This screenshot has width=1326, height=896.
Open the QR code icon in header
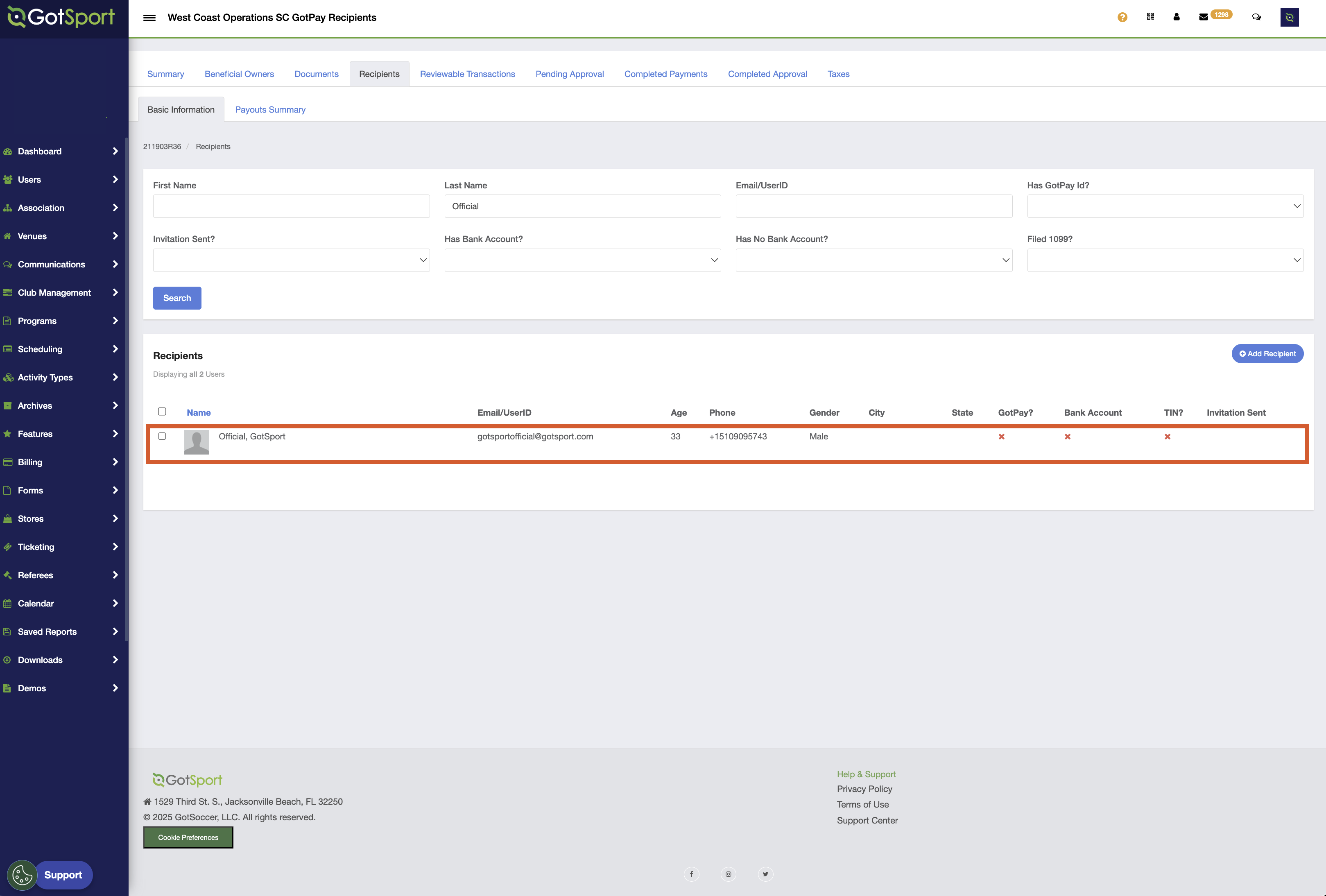click(1150, 16)
